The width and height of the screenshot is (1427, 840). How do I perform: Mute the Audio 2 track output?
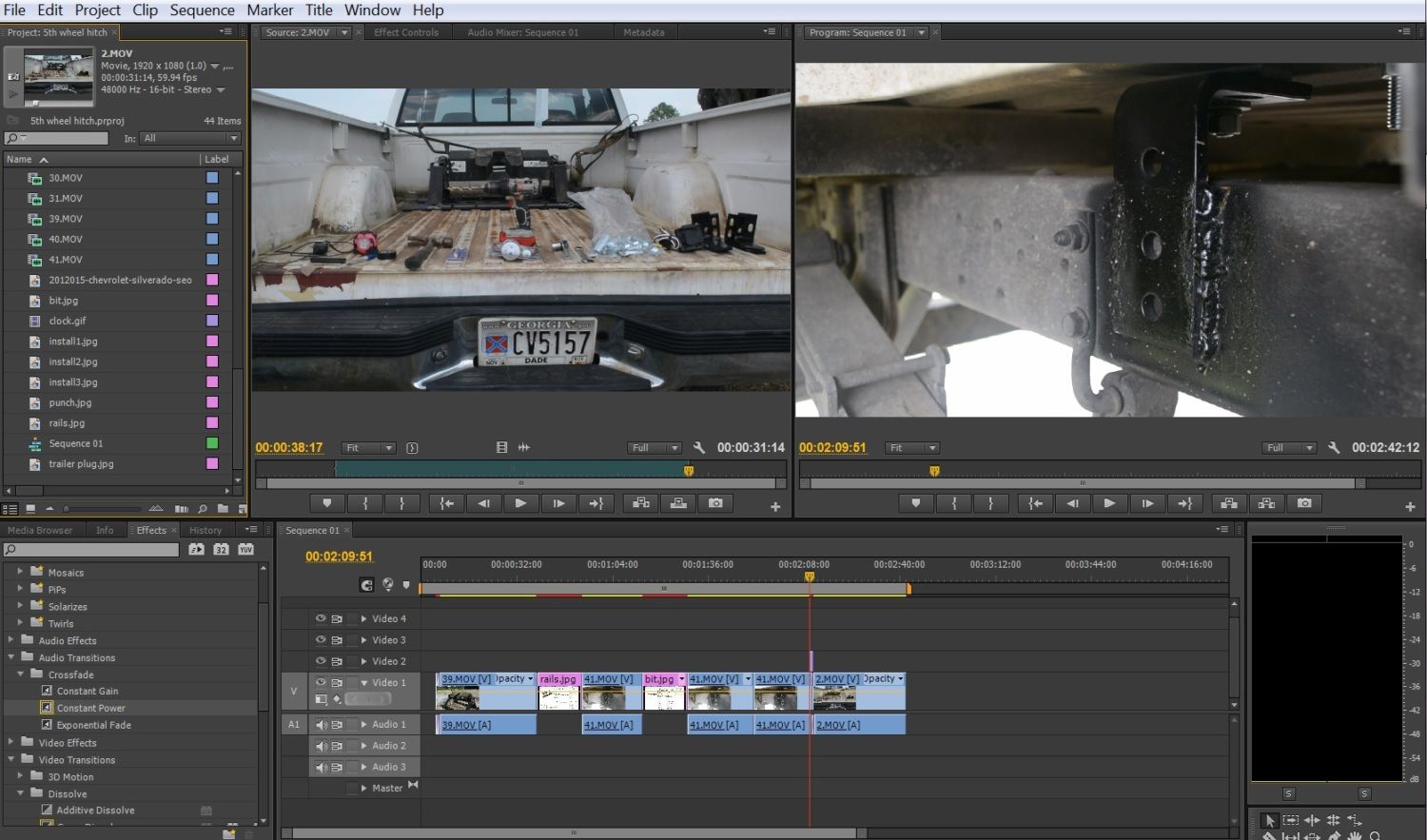click(x=321, y=746)
